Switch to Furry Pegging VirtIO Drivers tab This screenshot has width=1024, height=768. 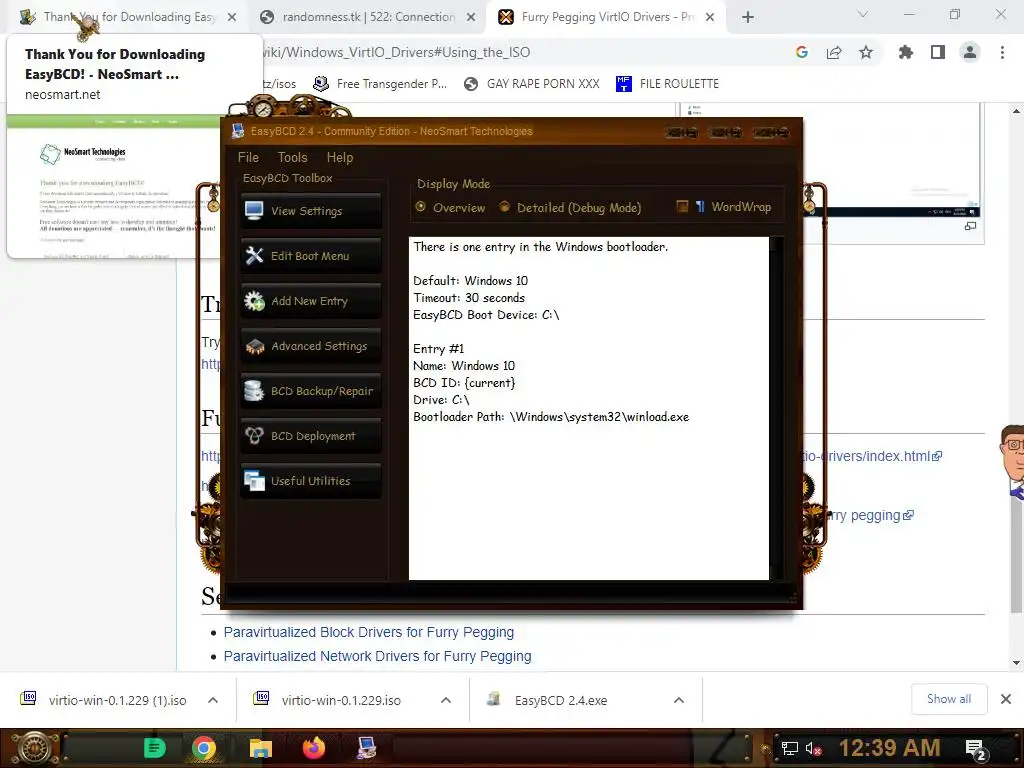pyautogui.click(x=605, y=17)
